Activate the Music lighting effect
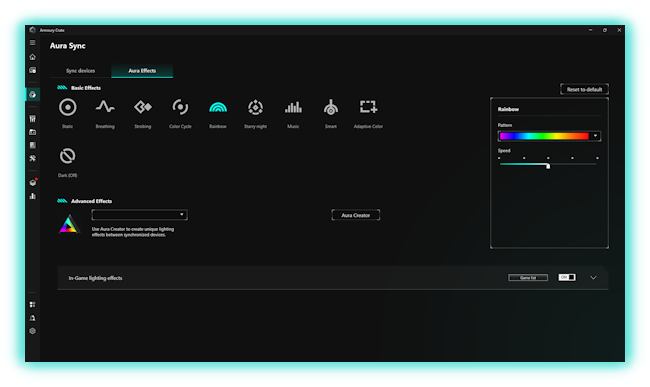This screenshot has width=650, height=387. pyautogui.click(x=293, y=107)
